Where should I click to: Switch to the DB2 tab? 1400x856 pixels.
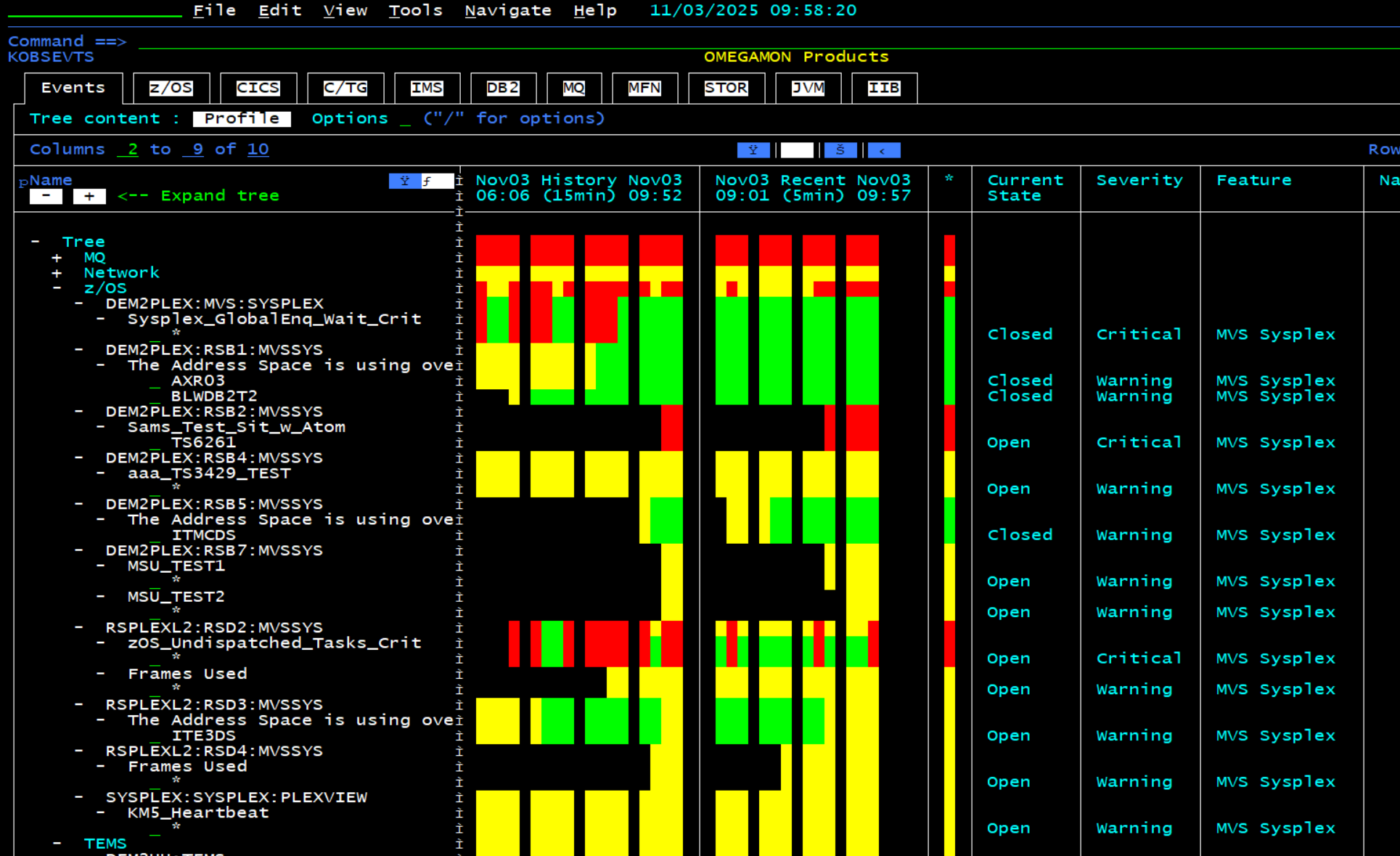point(502,88)
